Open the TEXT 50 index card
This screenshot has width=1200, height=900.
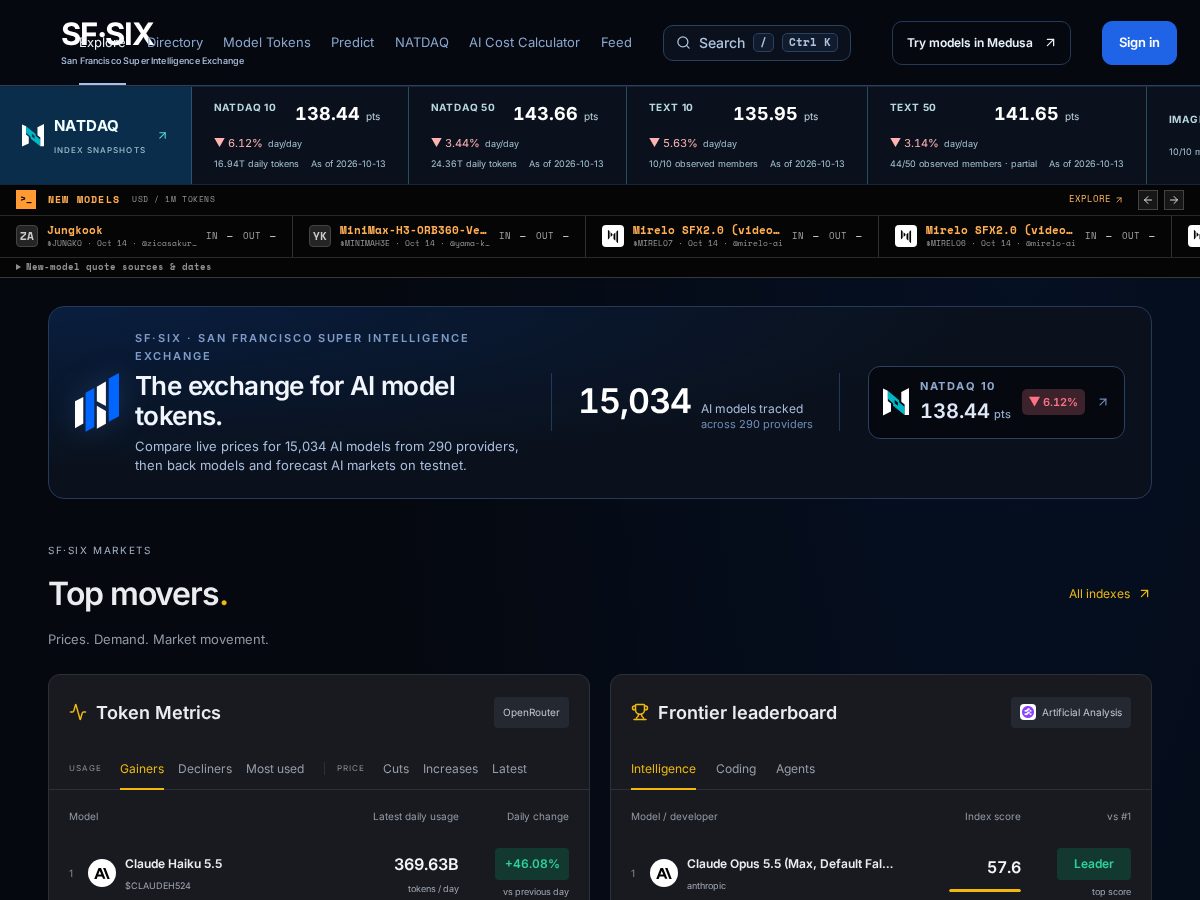coord(1006,135)
